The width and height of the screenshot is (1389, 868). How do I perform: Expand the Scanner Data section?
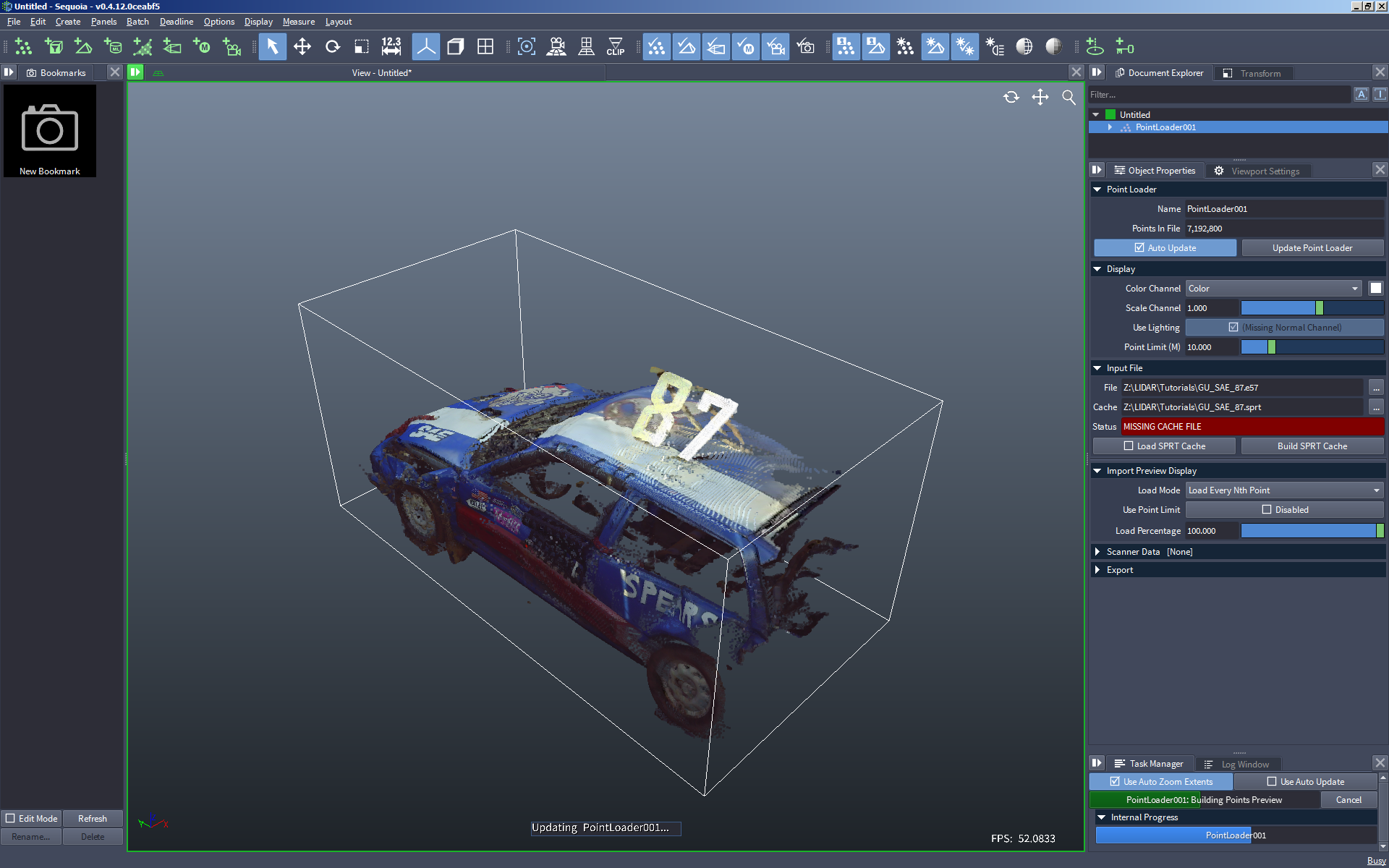[1097, 552]
